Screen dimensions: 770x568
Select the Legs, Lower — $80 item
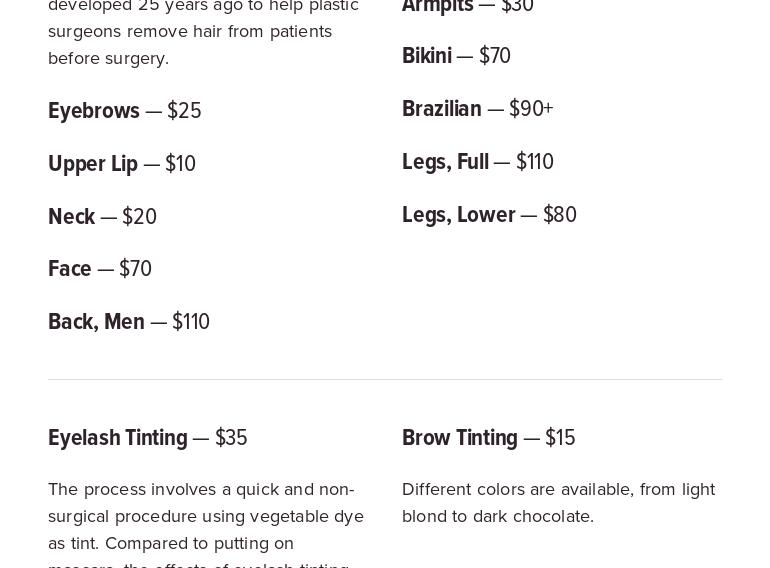(x=489, y=215)
